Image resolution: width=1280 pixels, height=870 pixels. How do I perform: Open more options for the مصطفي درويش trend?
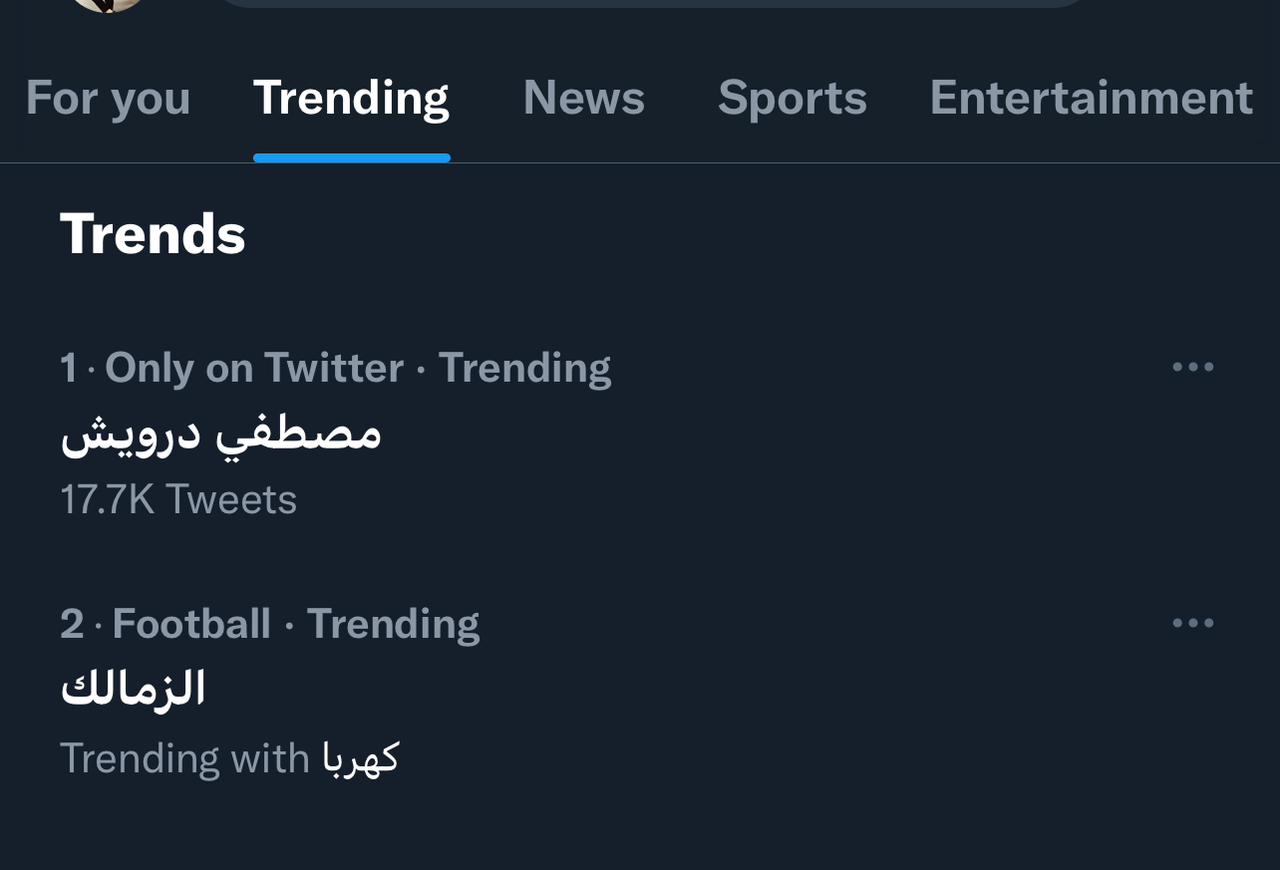point(1193,367)
